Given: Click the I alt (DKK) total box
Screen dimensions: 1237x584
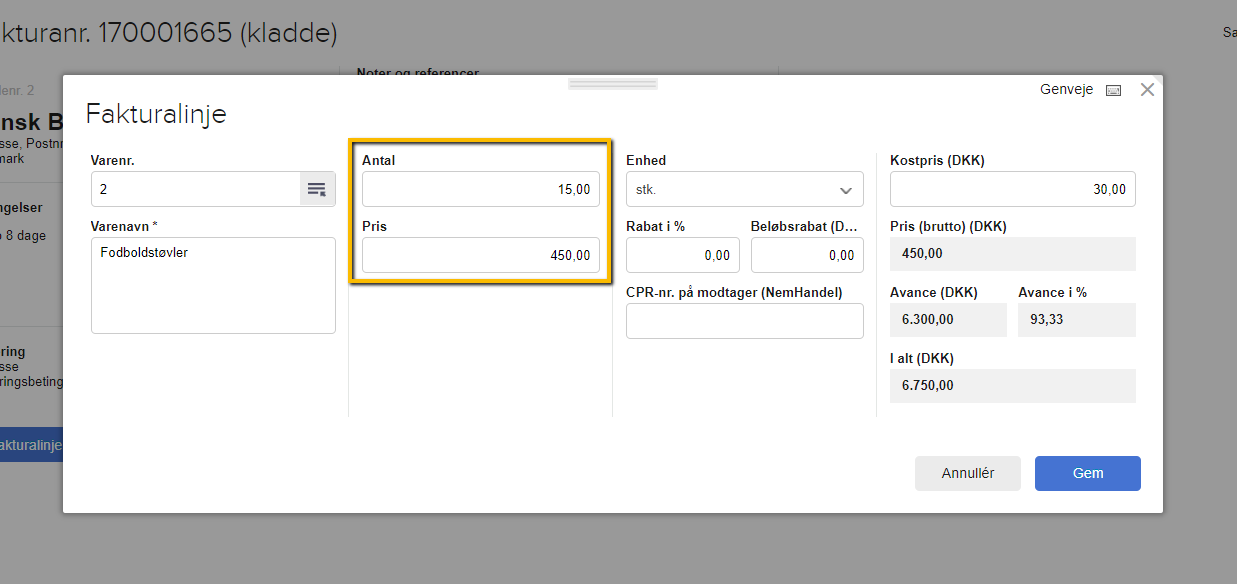Looking at the screenshot, I should click(1012, 386).
